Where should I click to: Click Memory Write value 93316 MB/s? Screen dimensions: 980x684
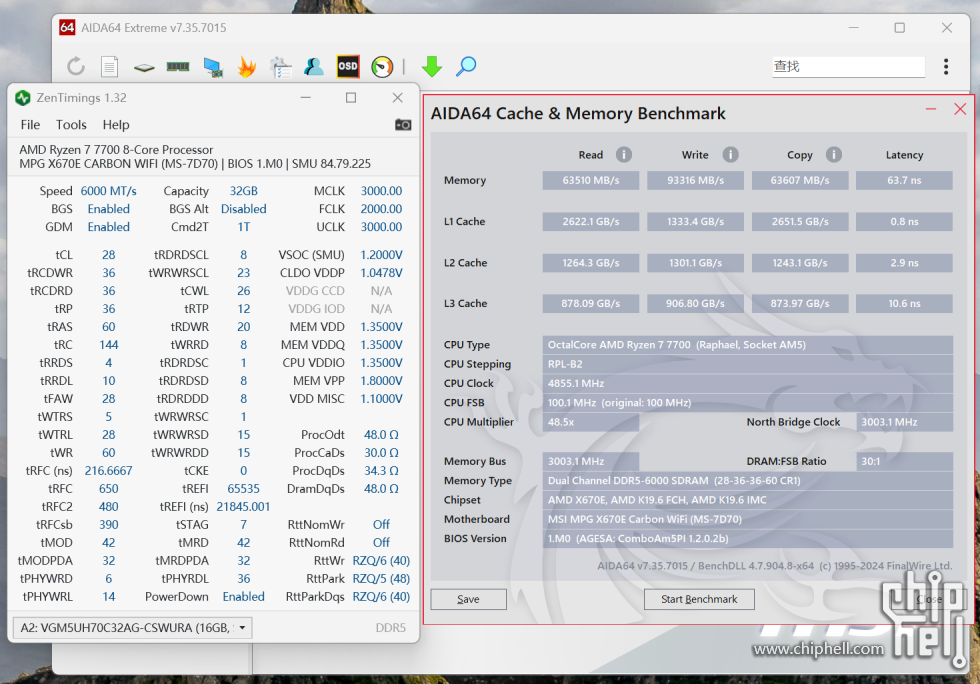click(695, 180)
